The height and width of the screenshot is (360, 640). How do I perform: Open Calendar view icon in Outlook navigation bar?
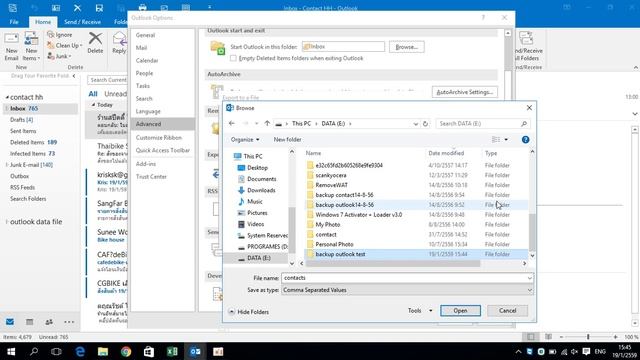click(29, 322)
